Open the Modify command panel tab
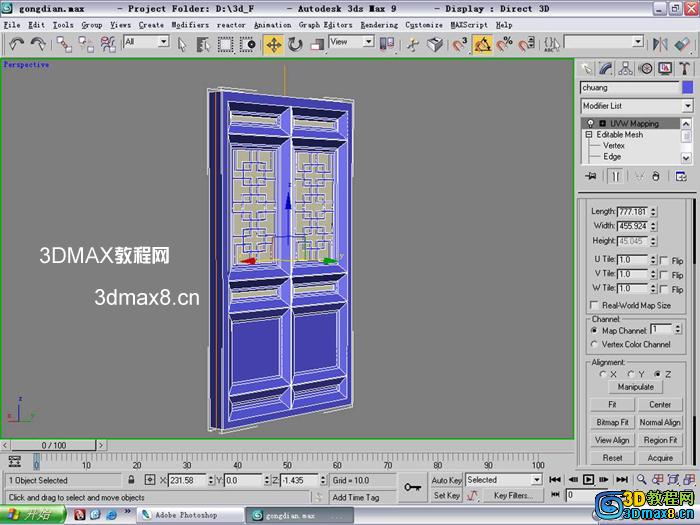700x525 pixels. (x=606, y=68)
